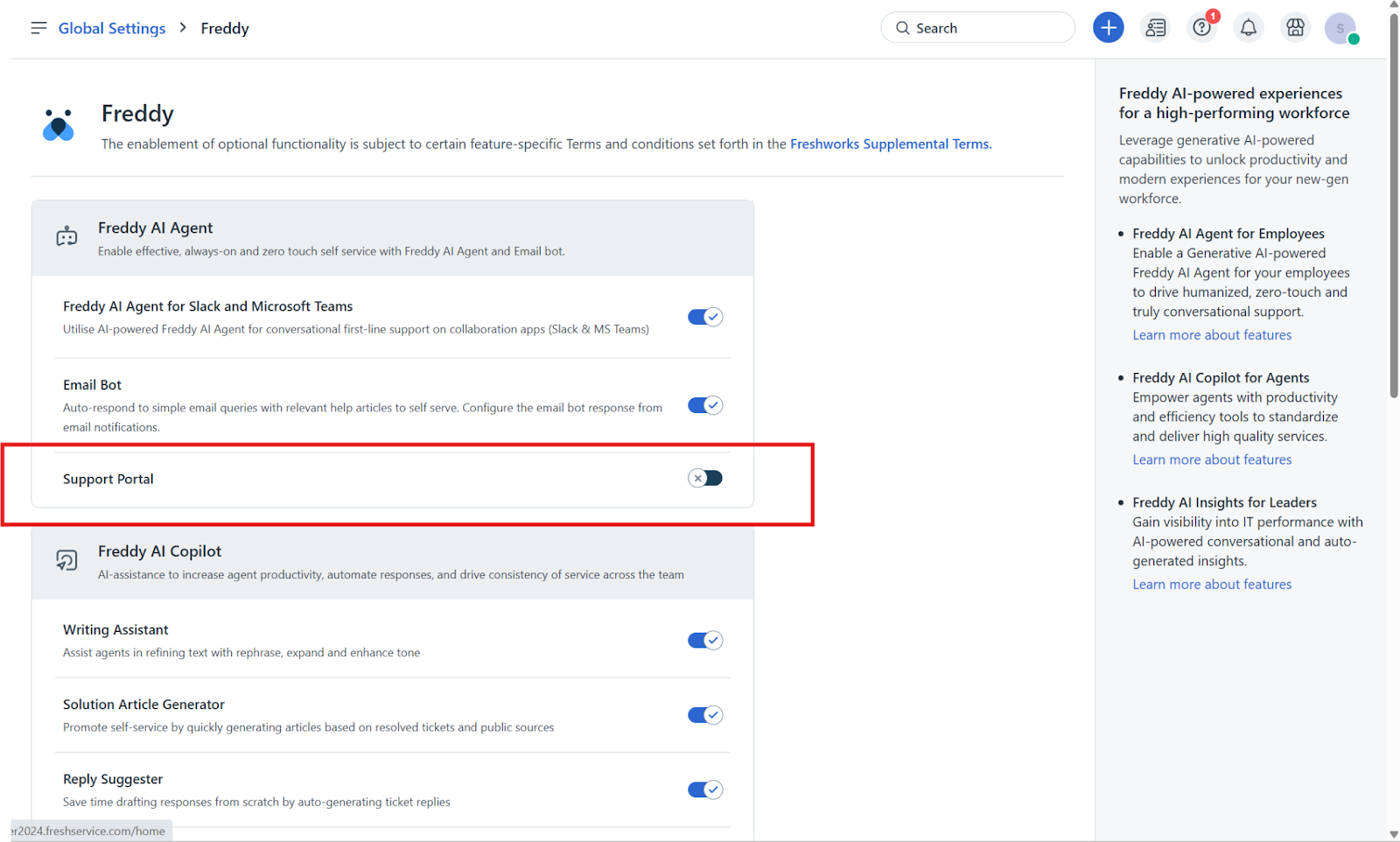This screenshot has height=842, width=1400.
Task: Toggle off Writing Assistant
Action: coord(704,641)
